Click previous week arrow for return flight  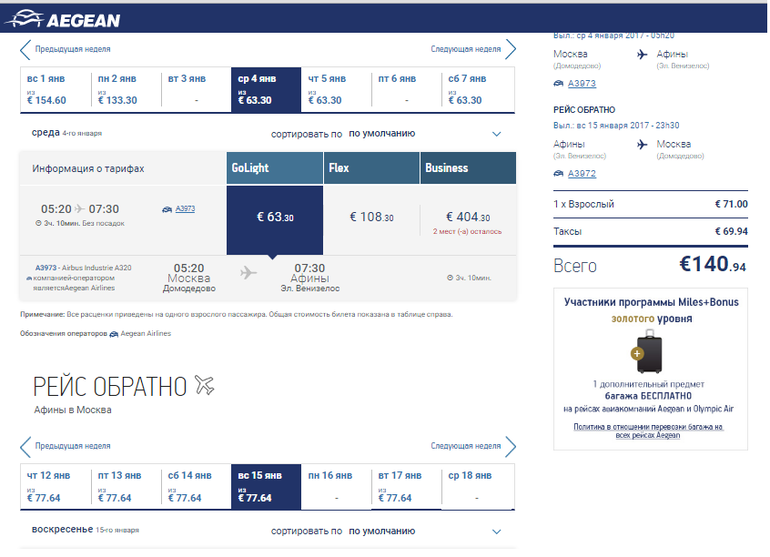point(25,446)
